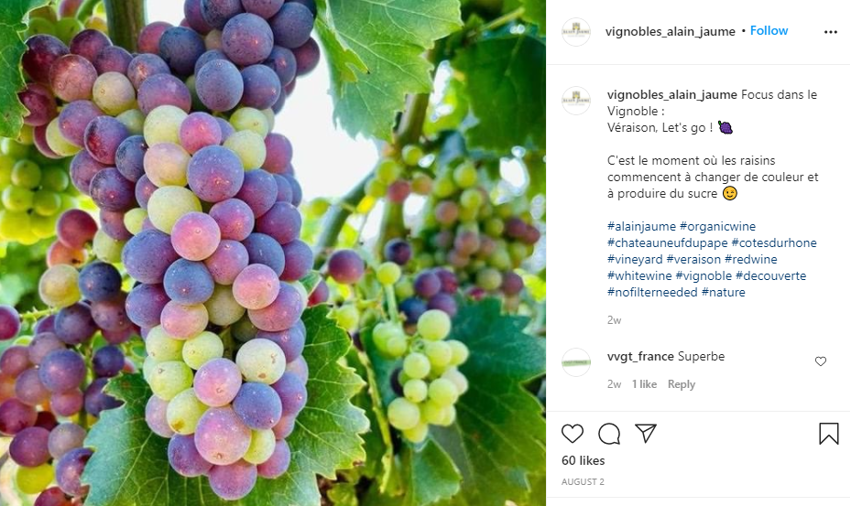Open vignobles_alain_jaume header profile picture
Screen dimensions: 850x506
576,32
